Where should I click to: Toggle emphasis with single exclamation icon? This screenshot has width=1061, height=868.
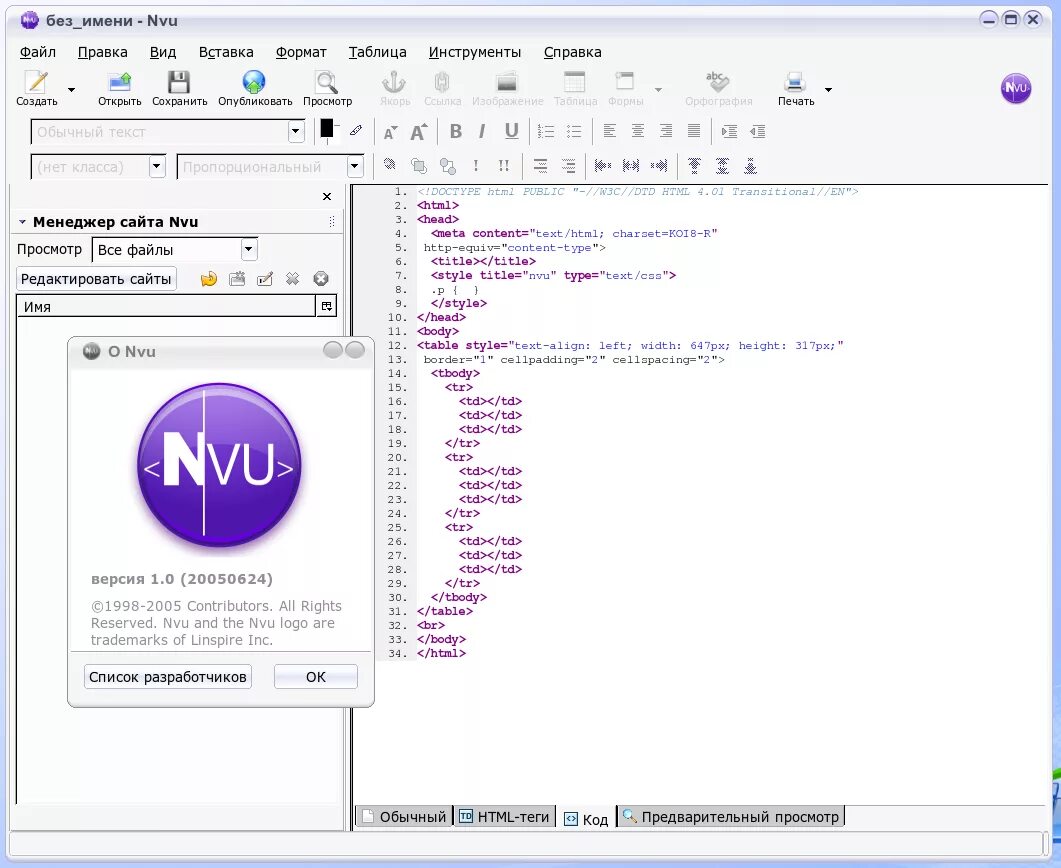(x=476, y=166)
